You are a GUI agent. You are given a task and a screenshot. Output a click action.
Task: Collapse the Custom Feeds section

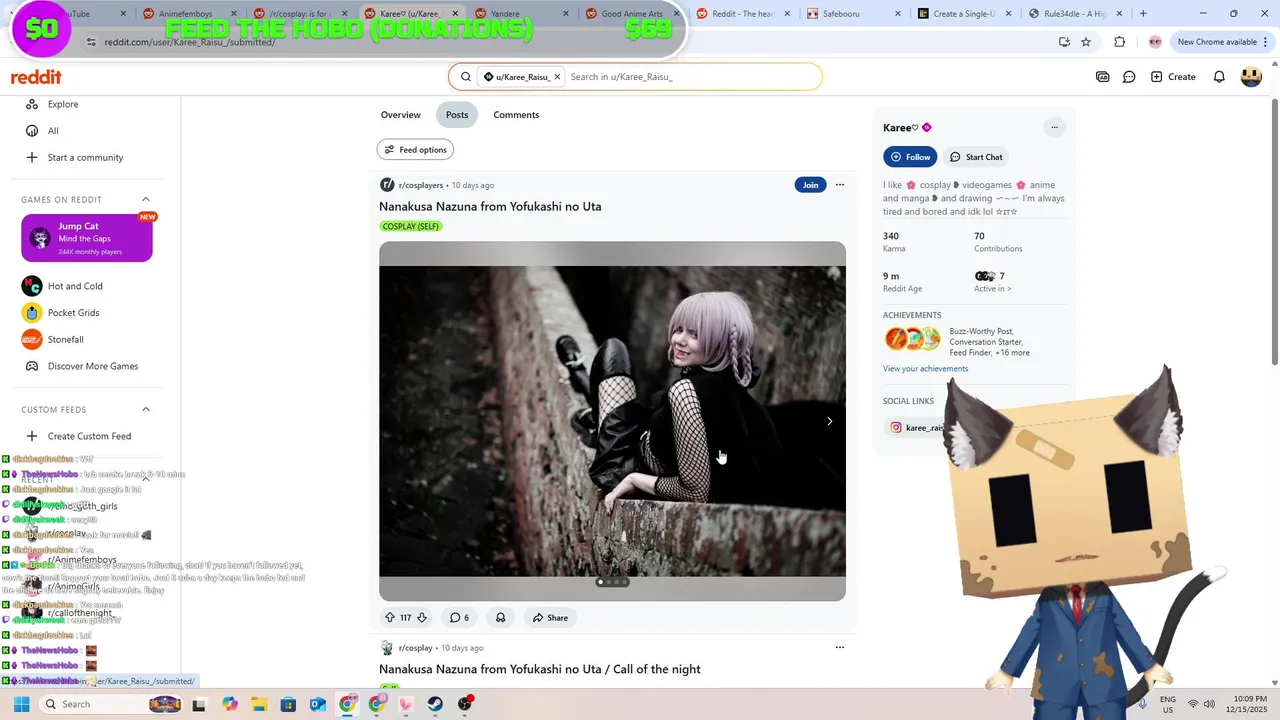(x=145, y=409)
